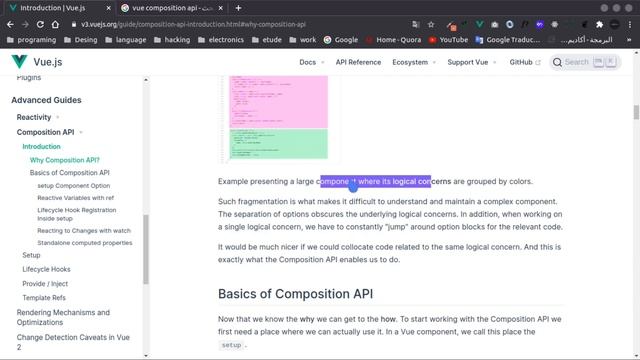Go to Reactive Variables with ref
The image size is (640, 360).
pos(76,198)
